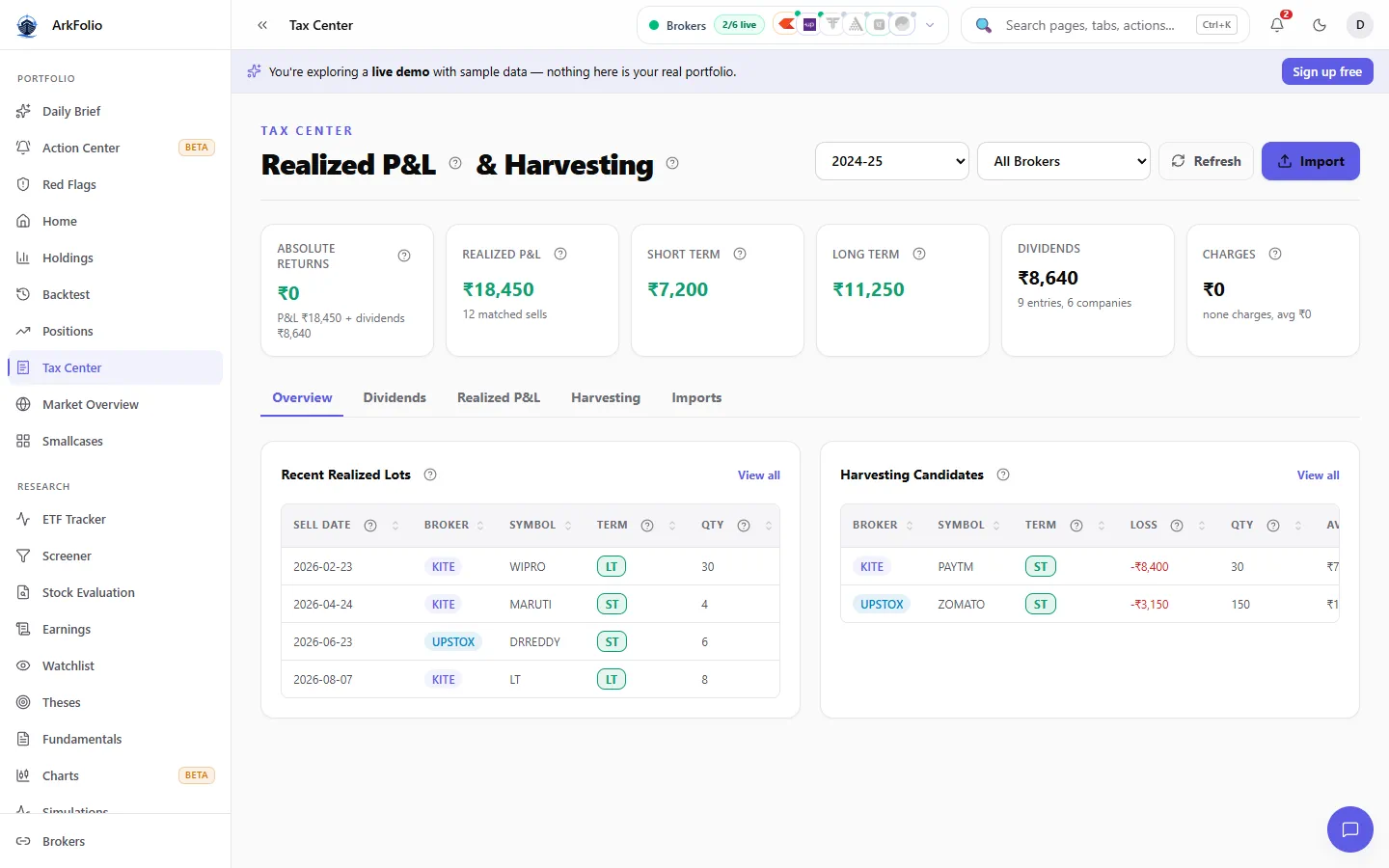Open Action Center in sidebar
The image size is (1389, 868).
116,148
